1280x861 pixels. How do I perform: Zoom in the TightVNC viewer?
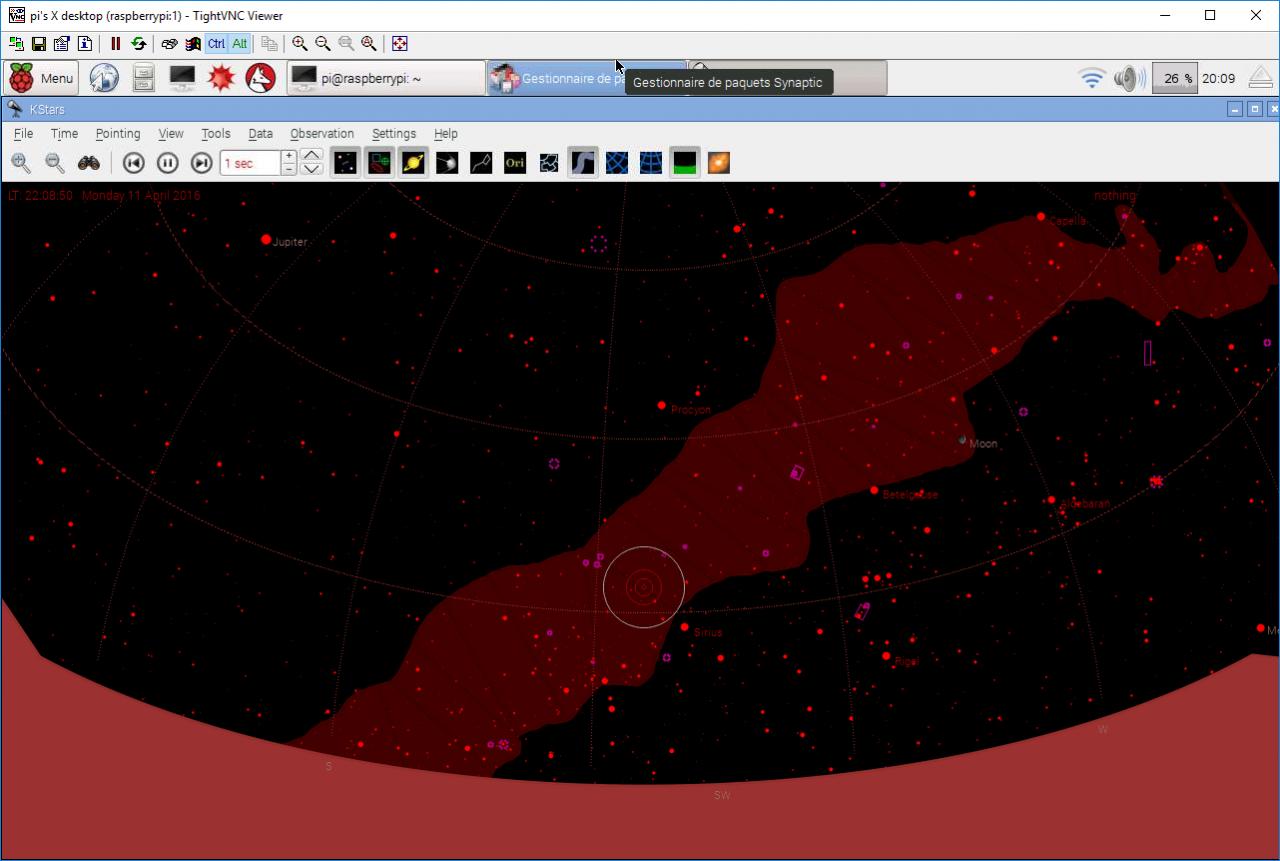coord(300,44)
